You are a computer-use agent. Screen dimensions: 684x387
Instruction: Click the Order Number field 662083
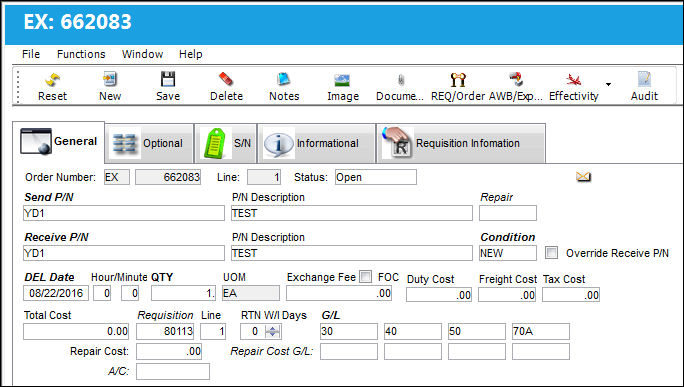(x=168, y=177)
